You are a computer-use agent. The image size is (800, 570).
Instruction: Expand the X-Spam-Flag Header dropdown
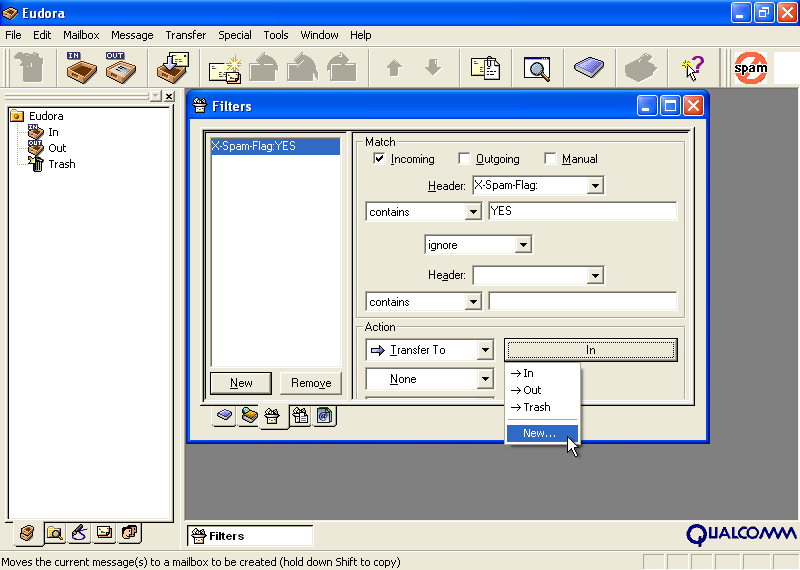(595, 186)
